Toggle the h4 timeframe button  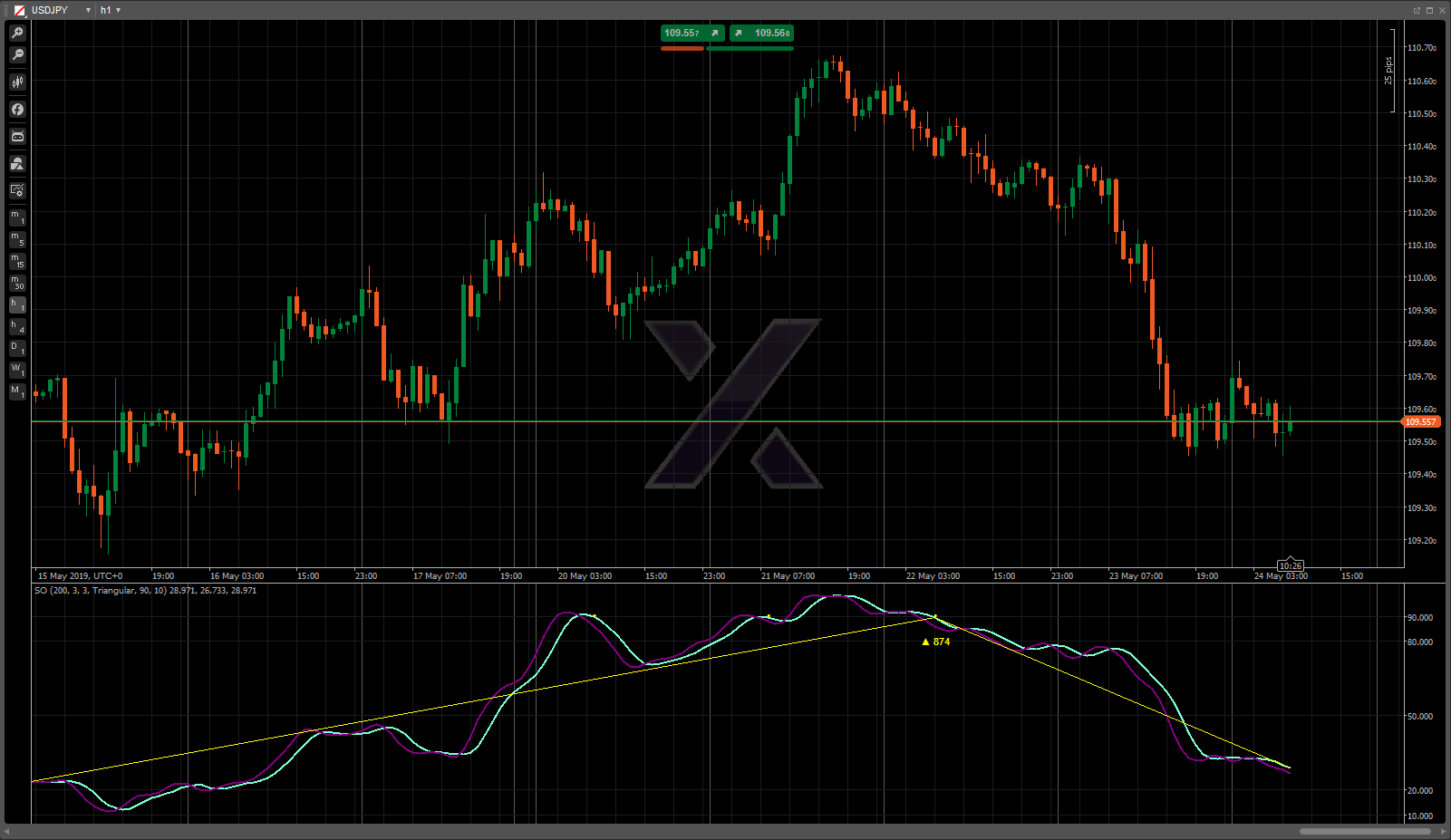pos(17,327)
